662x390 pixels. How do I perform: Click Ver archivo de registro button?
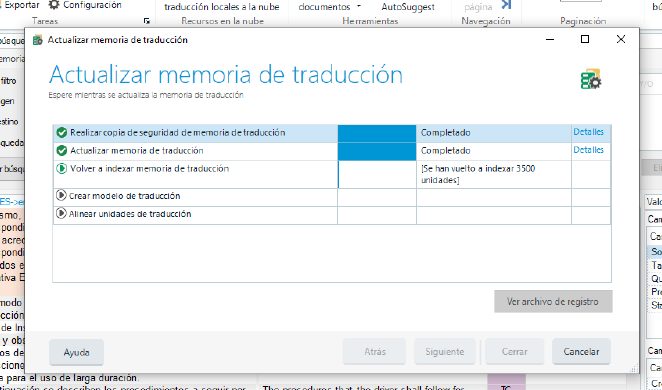553,301
